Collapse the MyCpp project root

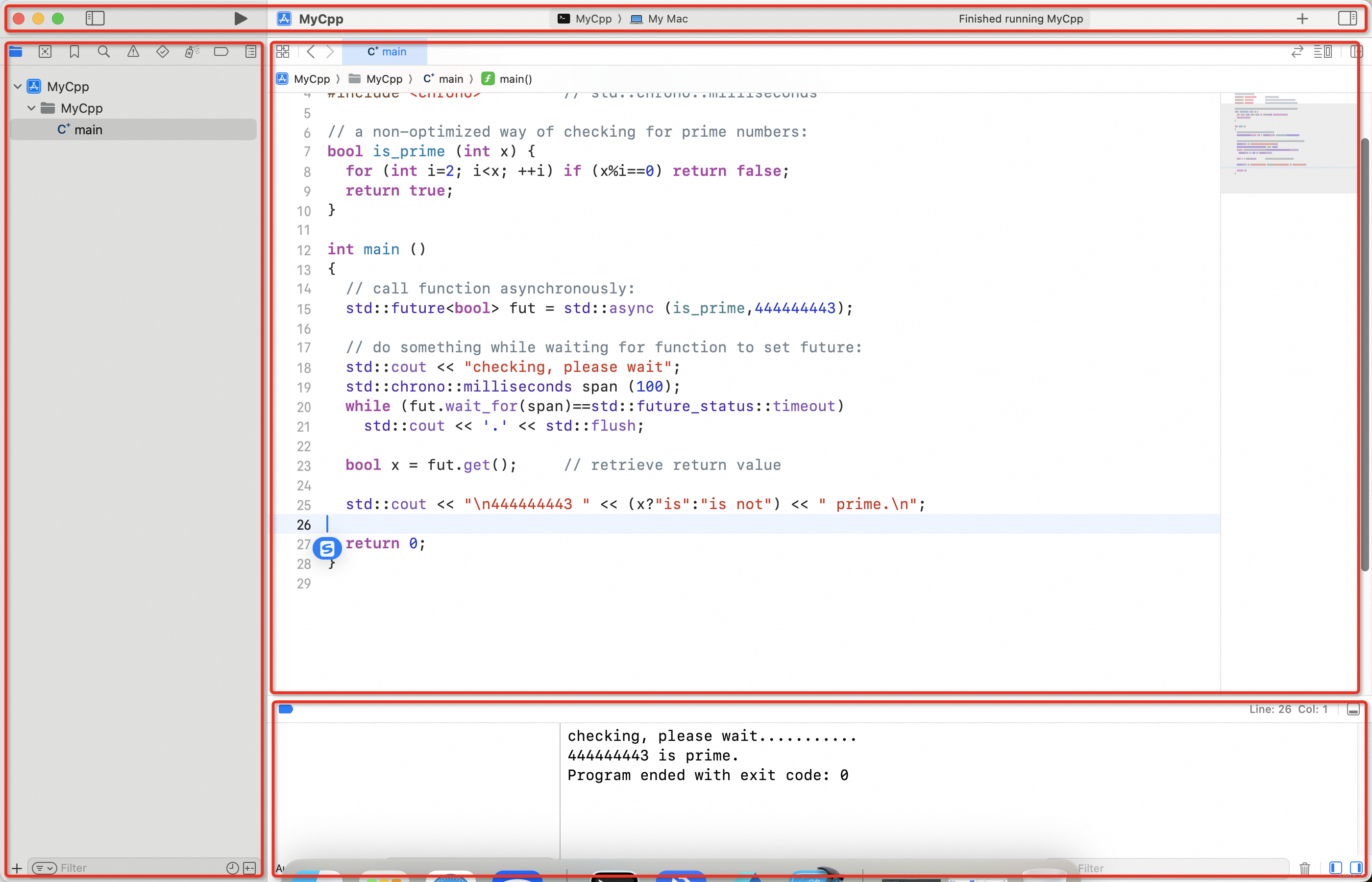(x=18, y=86)
